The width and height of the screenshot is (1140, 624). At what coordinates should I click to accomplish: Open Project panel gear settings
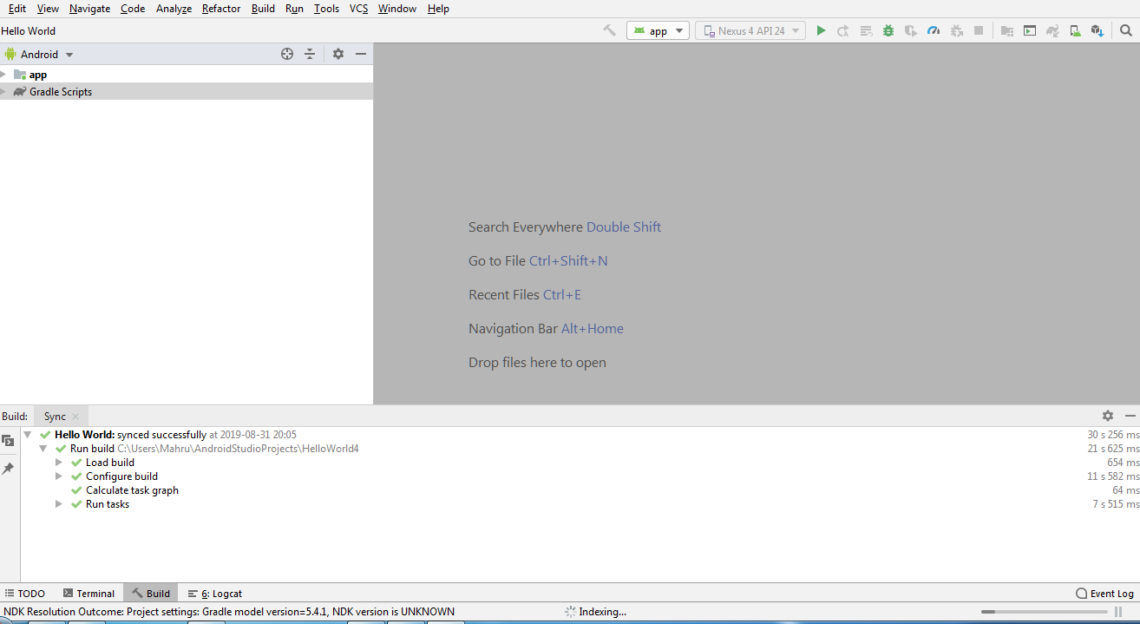[338, 54]
